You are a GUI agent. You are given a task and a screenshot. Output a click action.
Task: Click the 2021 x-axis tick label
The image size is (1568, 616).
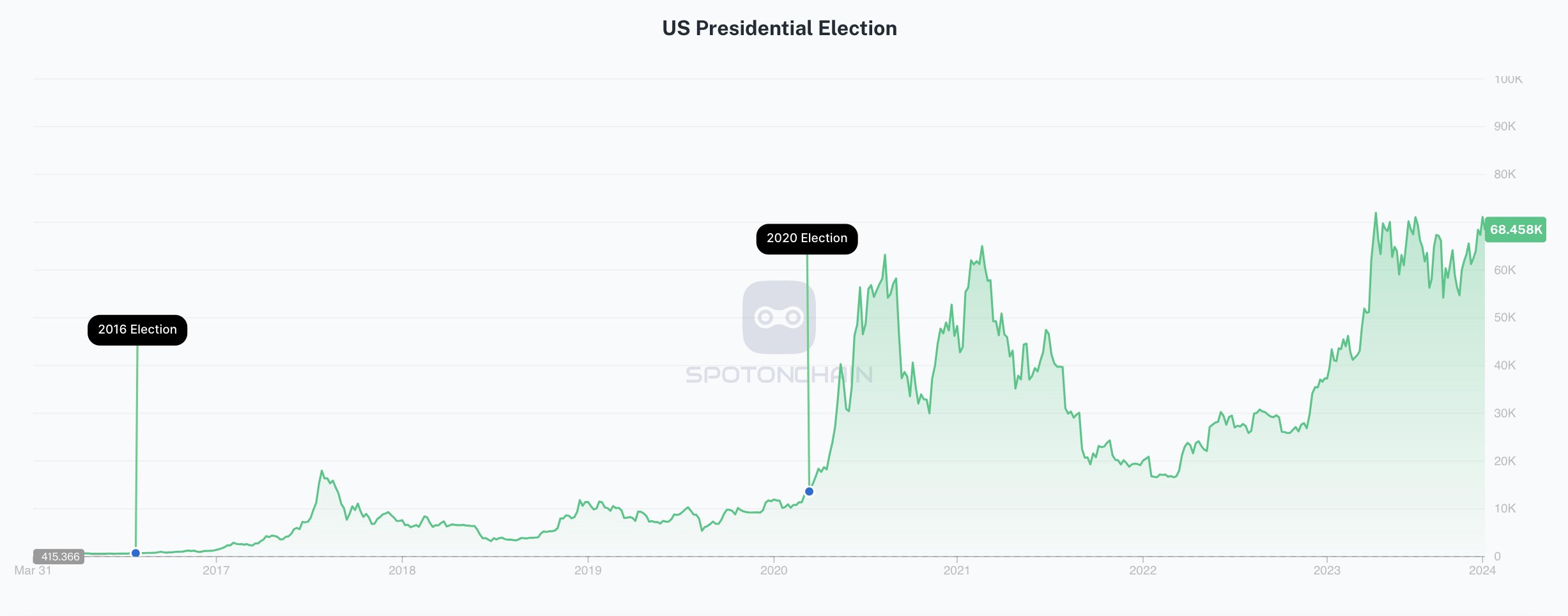(957, 571)
